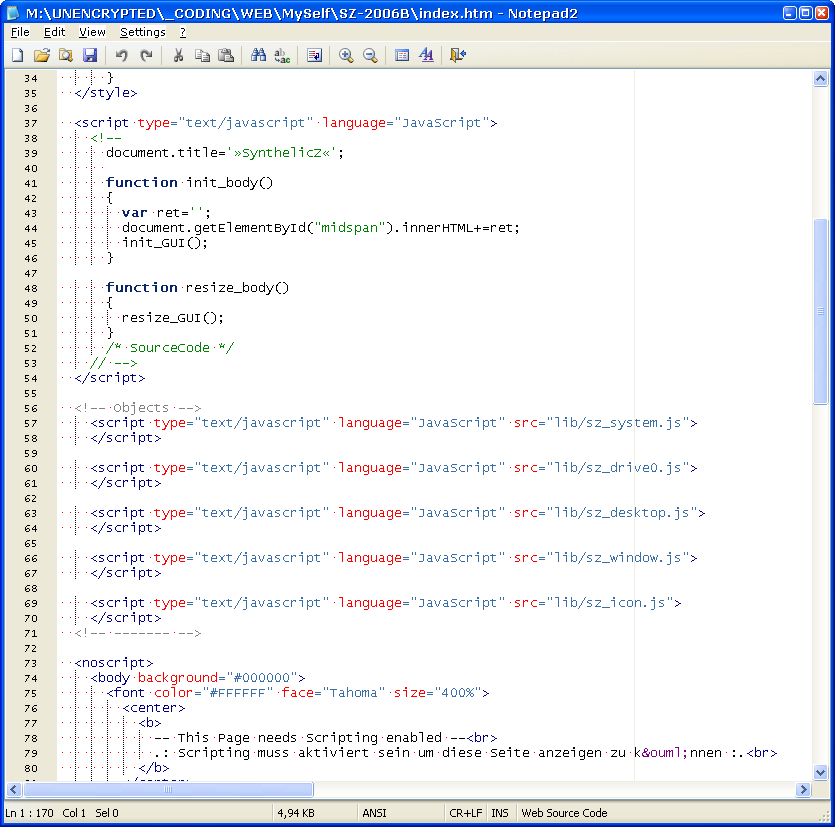Screen dimensions: 835x827
Task: Click the vertical scrollbar down arrow
Action: (820, 772)
